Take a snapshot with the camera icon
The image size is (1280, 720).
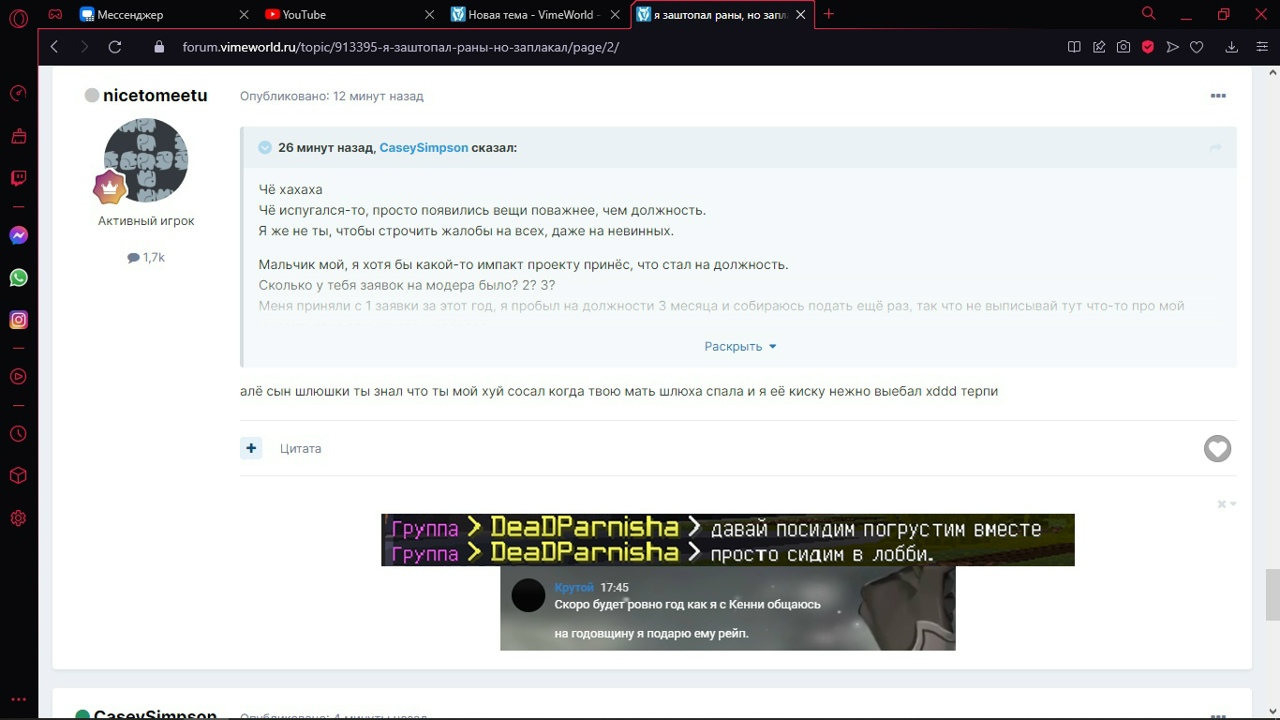point(1124,47)
